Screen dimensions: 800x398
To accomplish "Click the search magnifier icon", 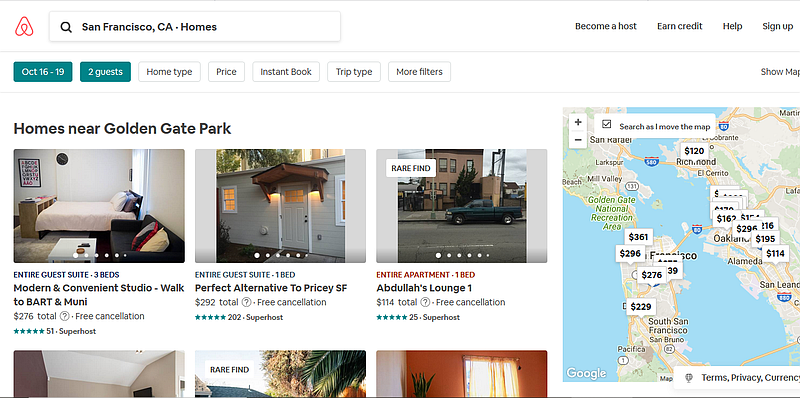I will click(x=66, y=27).
